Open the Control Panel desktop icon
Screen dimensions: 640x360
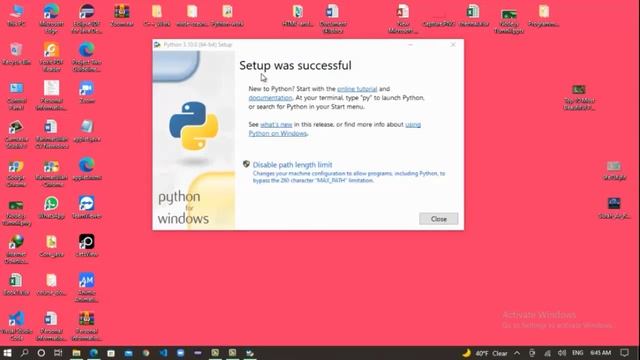pyautogui.click(x=16, y=96)
